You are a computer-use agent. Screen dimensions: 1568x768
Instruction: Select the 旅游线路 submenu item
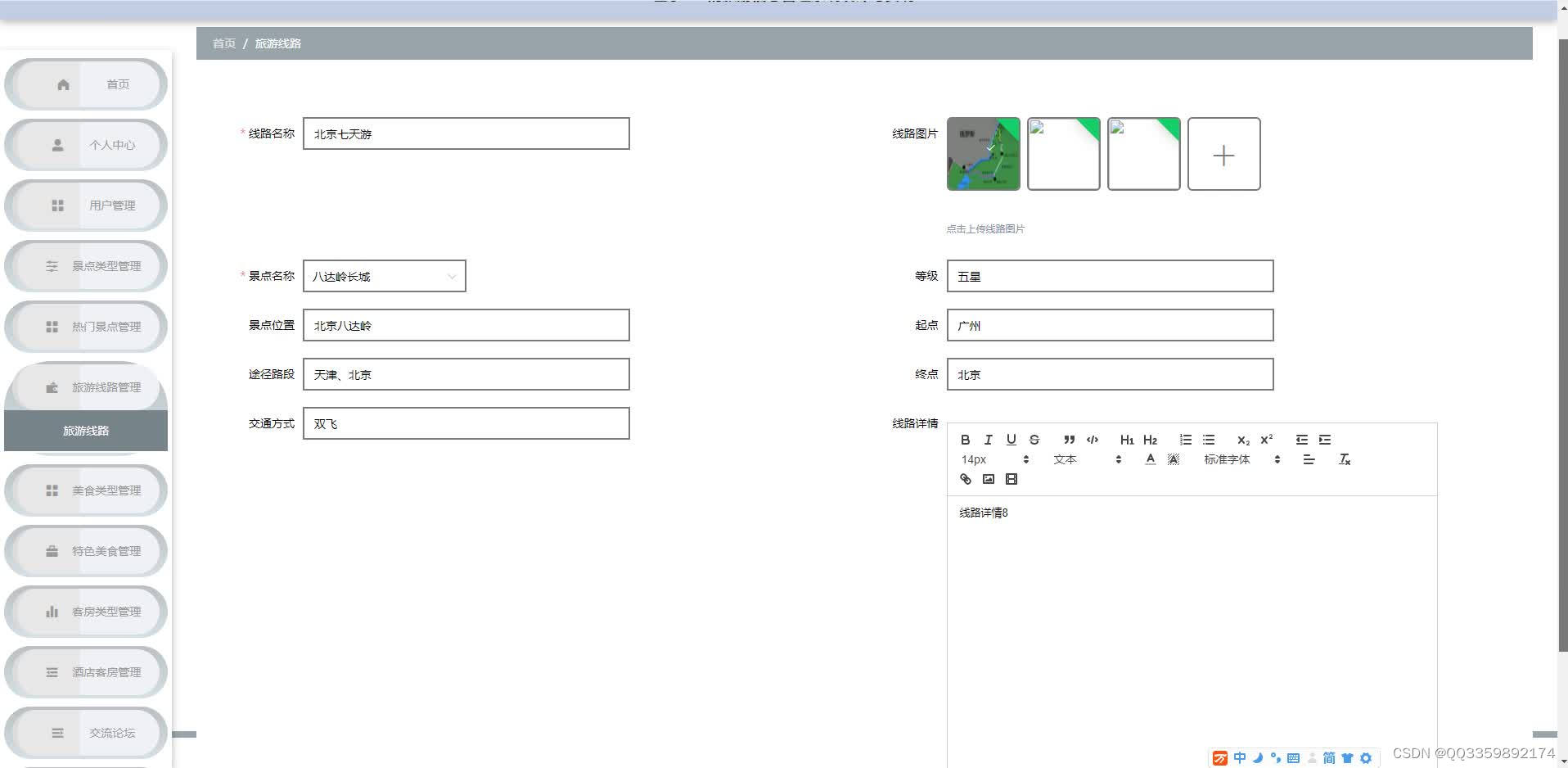(86, 431)
